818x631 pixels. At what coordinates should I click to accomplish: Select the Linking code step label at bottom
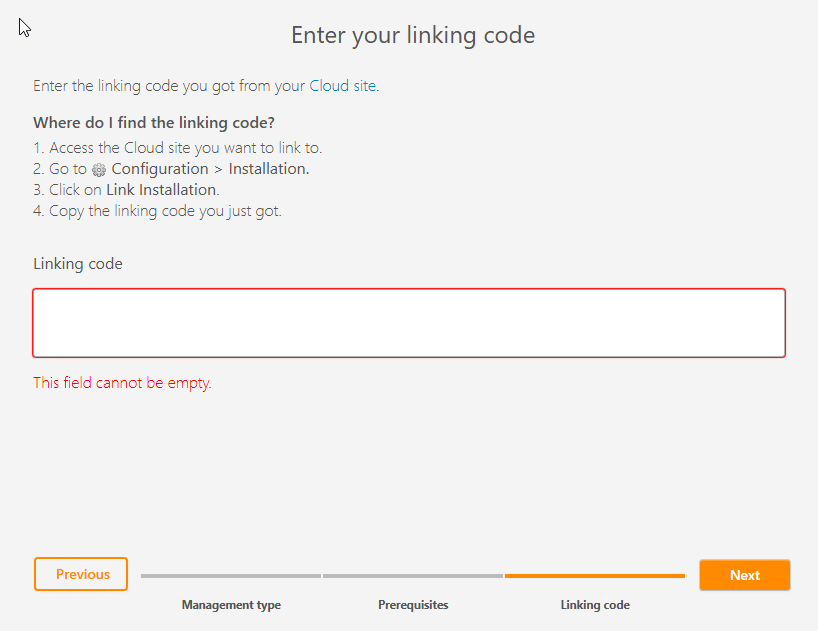595,605
